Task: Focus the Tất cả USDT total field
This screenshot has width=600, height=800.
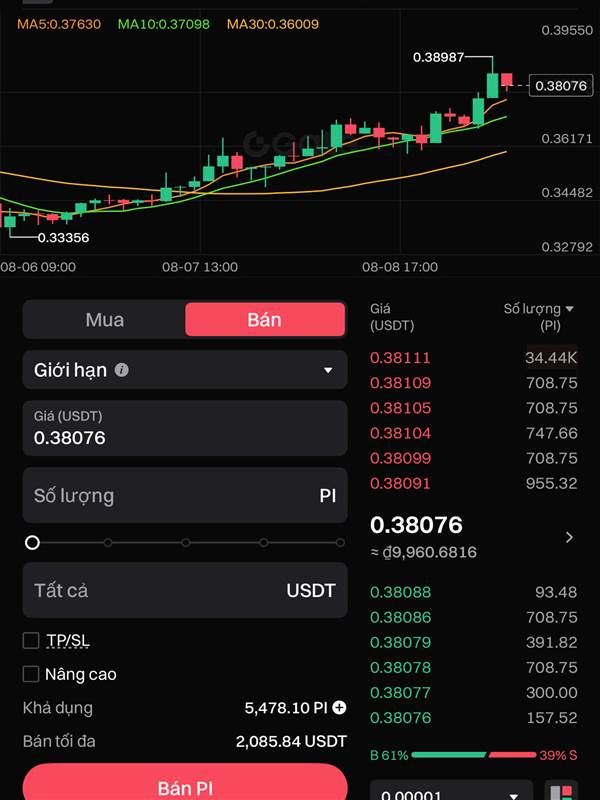Action: tap(185, 590)
